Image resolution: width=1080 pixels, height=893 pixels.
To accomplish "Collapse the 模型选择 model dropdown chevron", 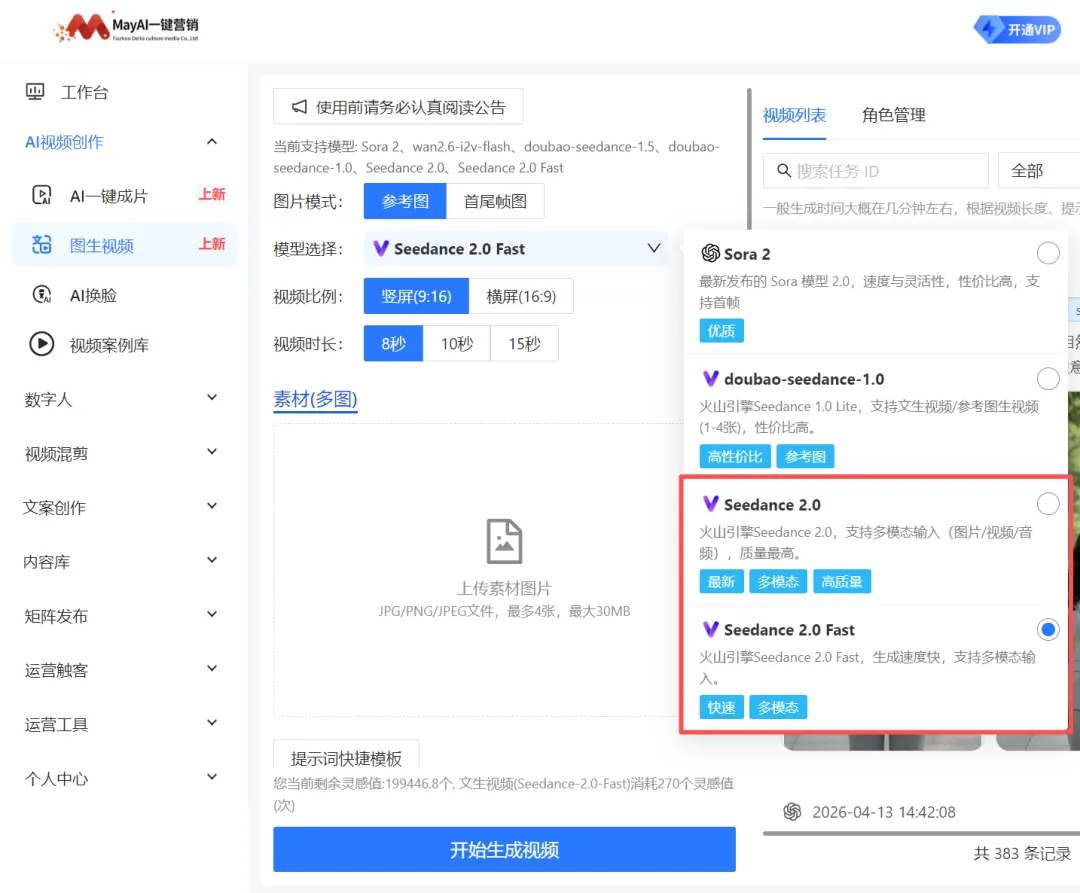I will (654, 248).
